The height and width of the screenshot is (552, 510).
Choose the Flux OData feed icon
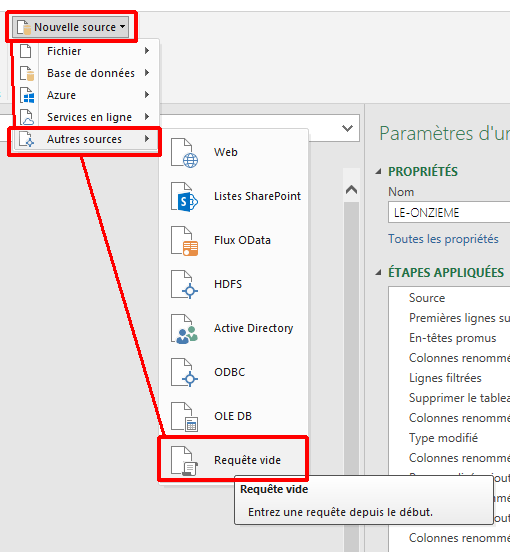pos(184,241)
